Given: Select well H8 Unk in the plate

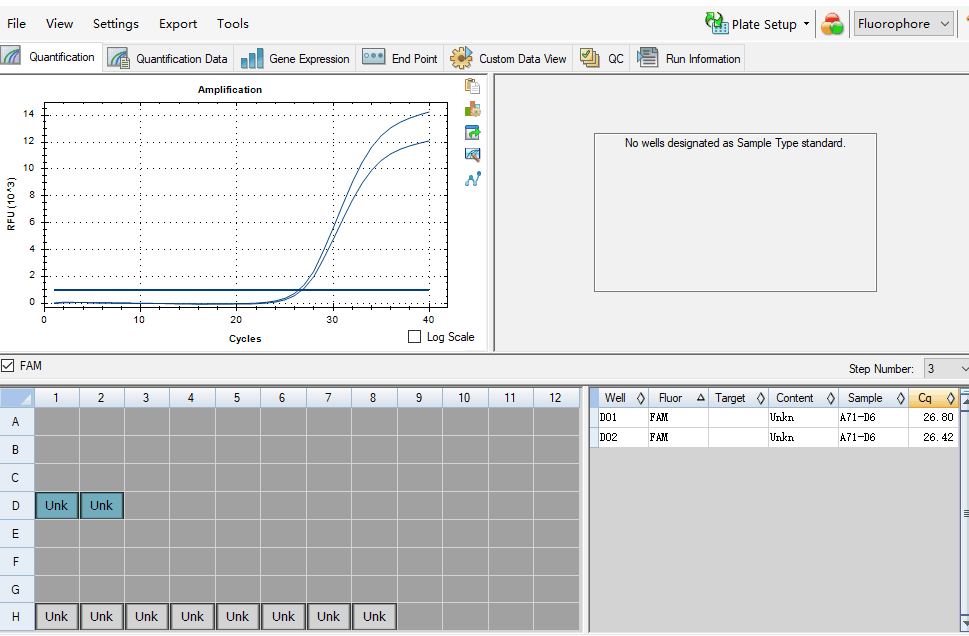Looking at the screenshot, I should click(x=374, y=617).
